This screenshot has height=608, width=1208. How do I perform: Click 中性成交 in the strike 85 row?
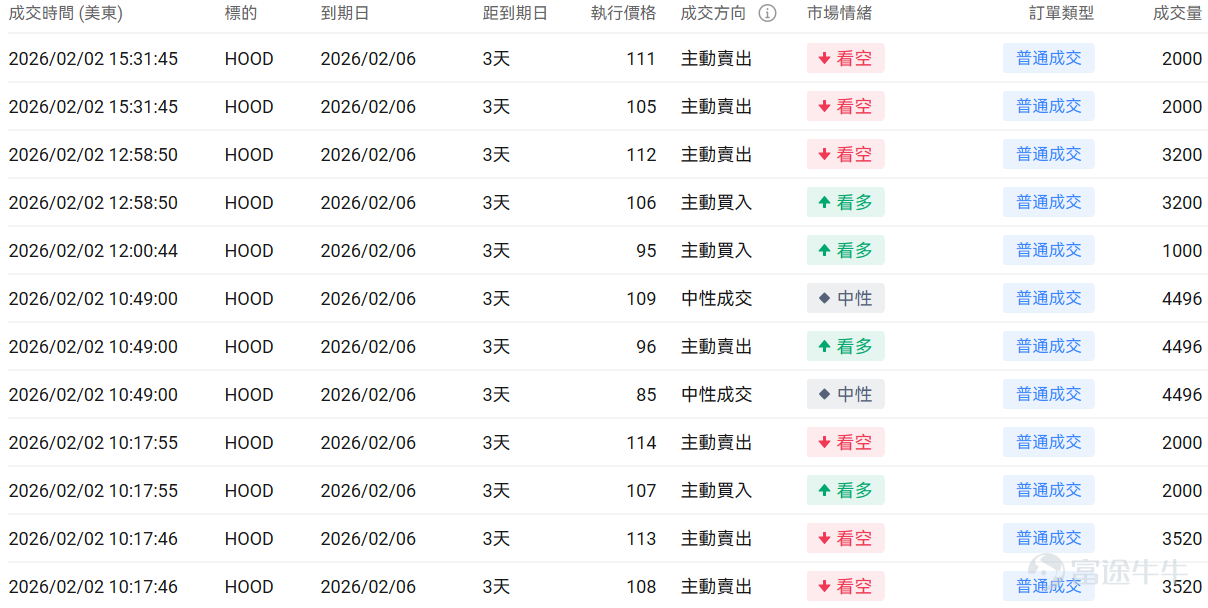pos(716,395)
